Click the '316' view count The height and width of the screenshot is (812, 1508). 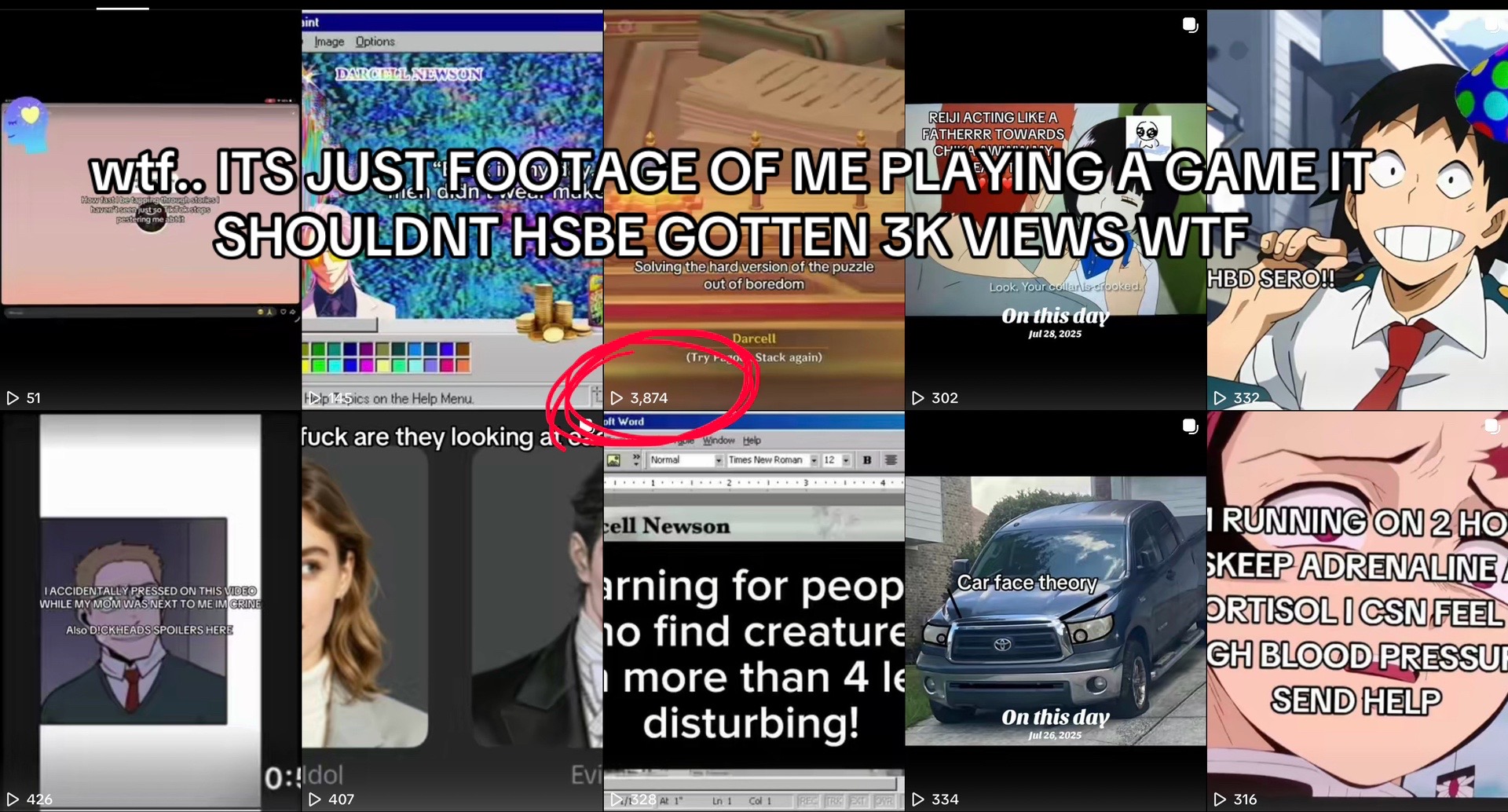pos(1246,799)
